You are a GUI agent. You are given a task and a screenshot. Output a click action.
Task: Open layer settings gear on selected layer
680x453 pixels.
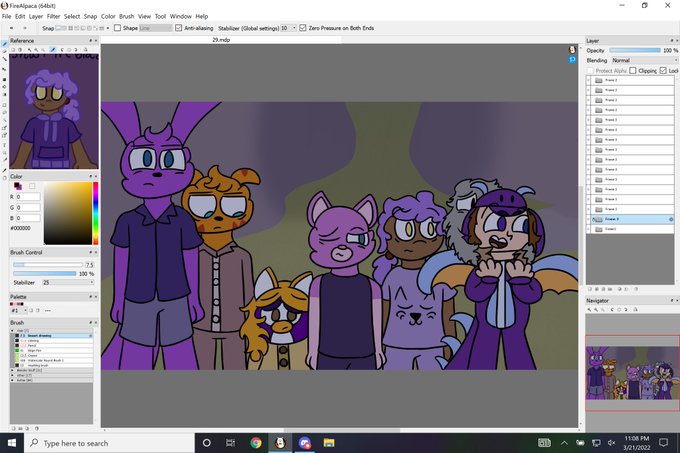click(671, 219)
